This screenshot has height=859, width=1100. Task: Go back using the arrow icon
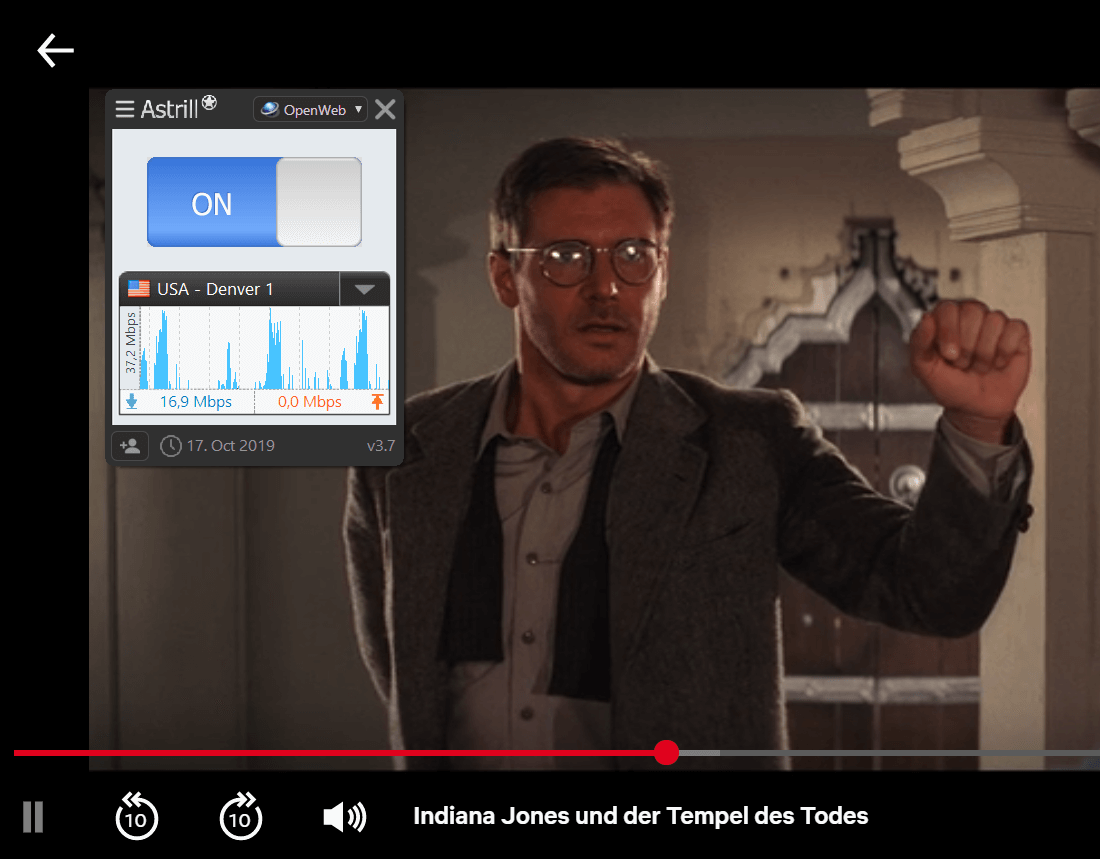point(55,51)
